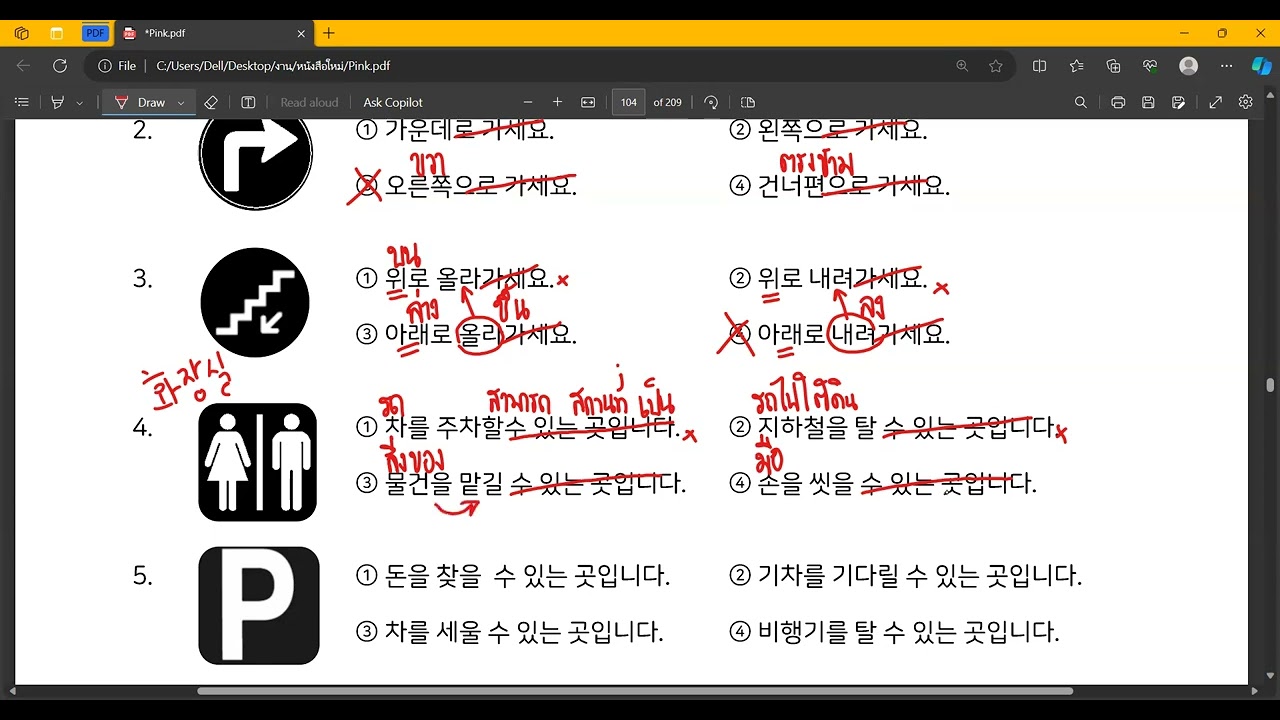The height and width of the screenshot is (720, 1280).
Task: Toggle fit to width
Action: tap(588, 102)
